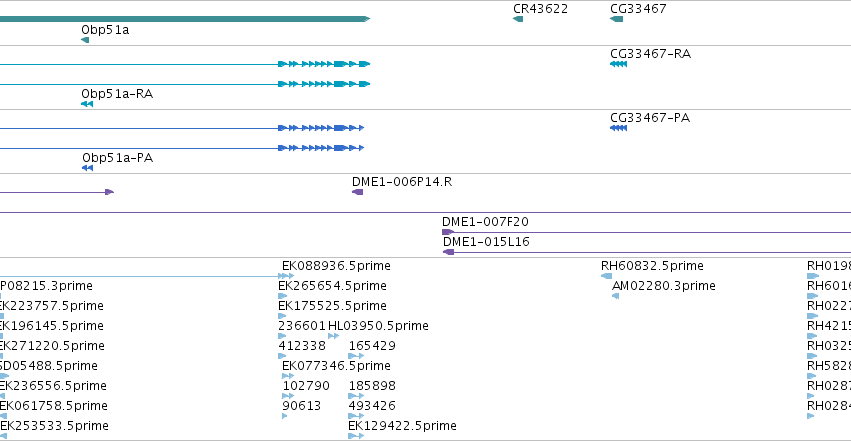
Task: Select the CG33467 gene label
Action: (638, 9)
